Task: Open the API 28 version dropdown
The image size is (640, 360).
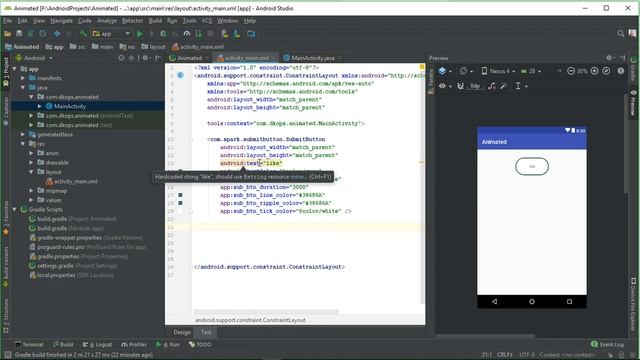Action: point(531,71)
